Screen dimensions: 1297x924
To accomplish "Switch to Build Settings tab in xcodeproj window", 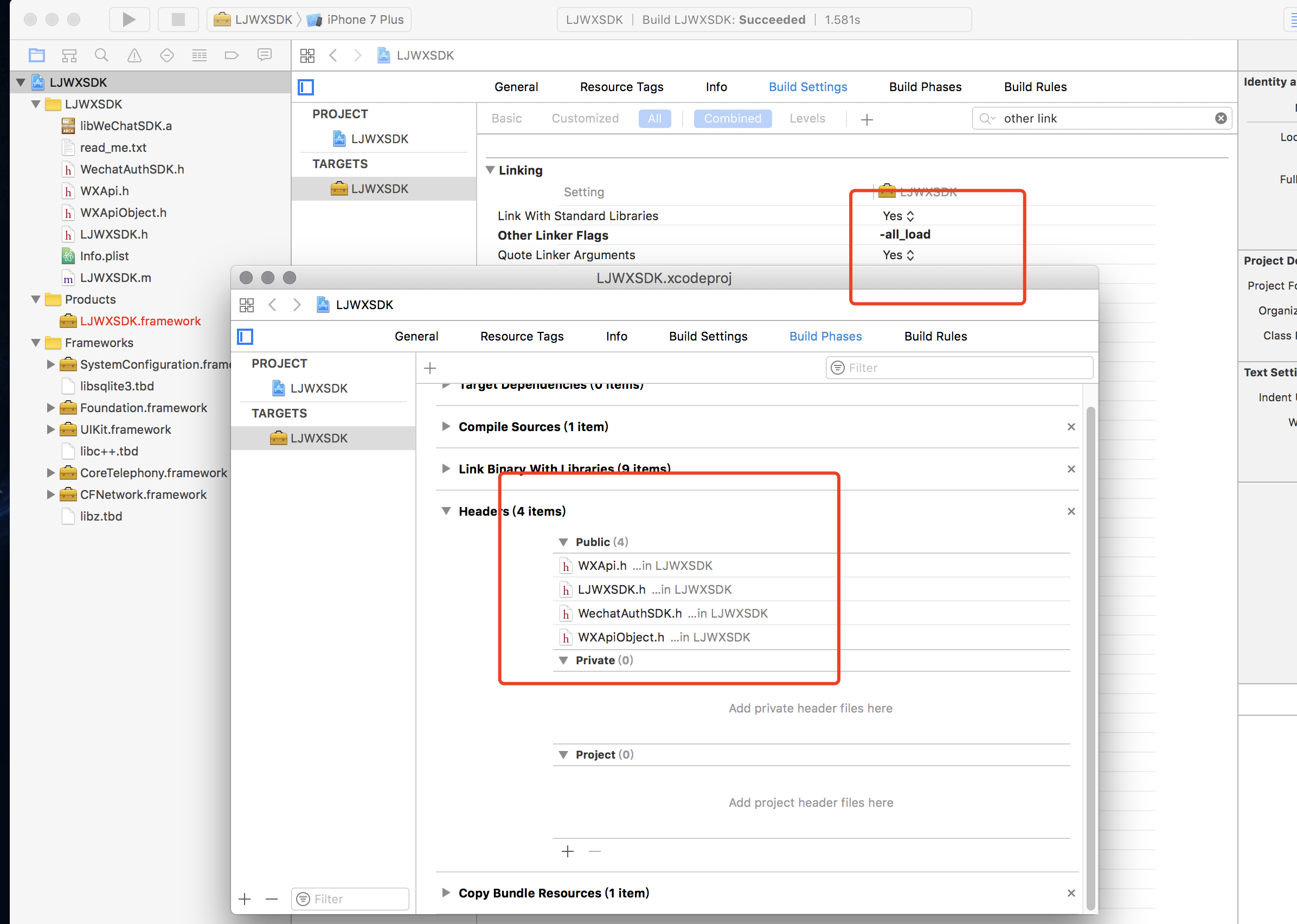I will [x=708, y=336].
